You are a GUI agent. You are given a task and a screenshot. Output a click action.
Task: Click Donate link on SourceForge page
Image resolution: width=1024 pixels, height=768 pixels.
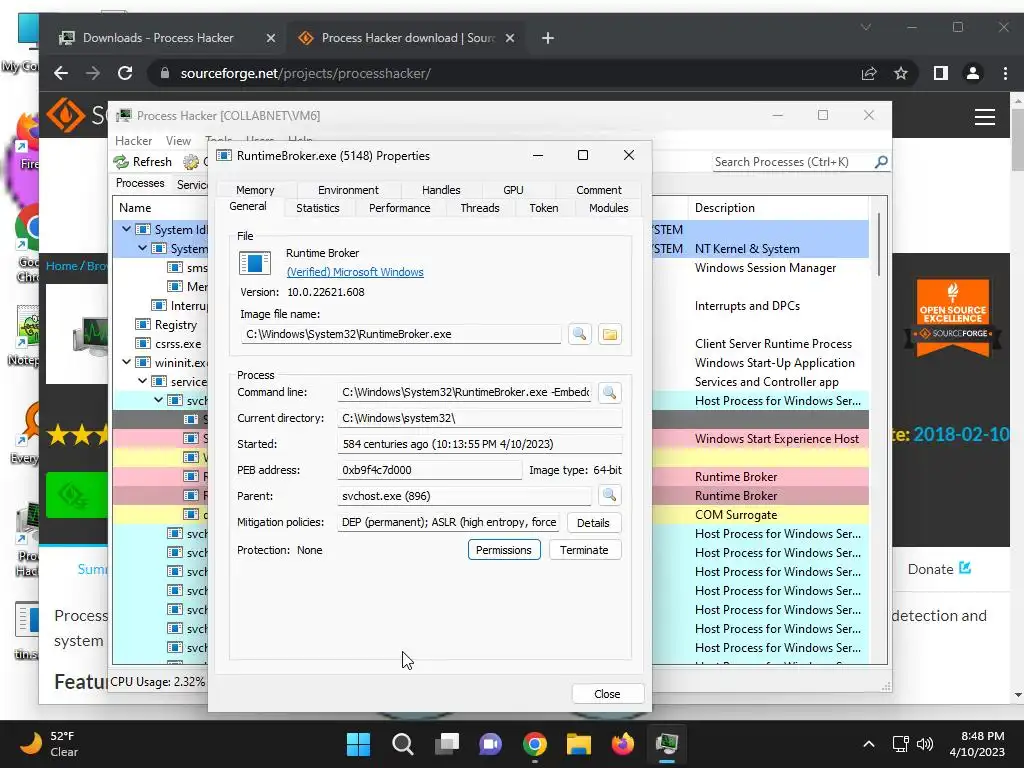click(x=939, y=569)
